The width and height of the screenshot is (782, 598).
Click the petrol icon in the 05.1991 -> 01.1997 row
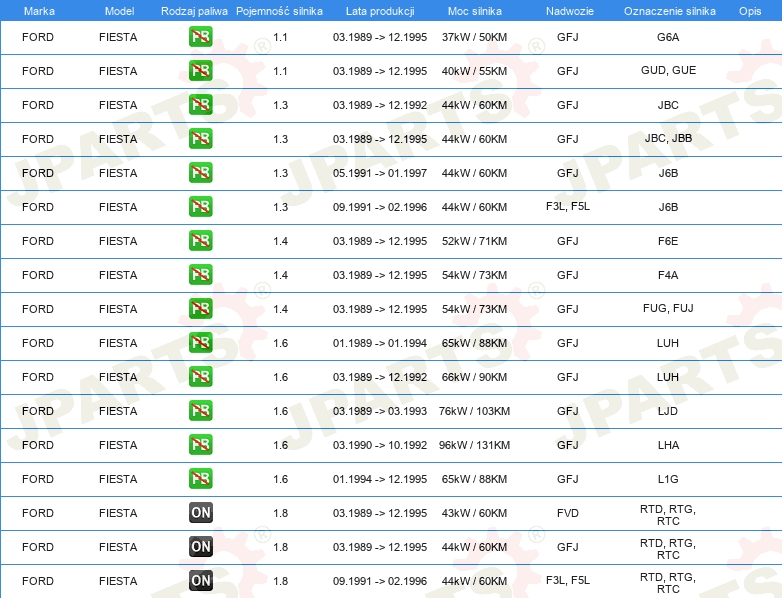click(x=200, y=173)
